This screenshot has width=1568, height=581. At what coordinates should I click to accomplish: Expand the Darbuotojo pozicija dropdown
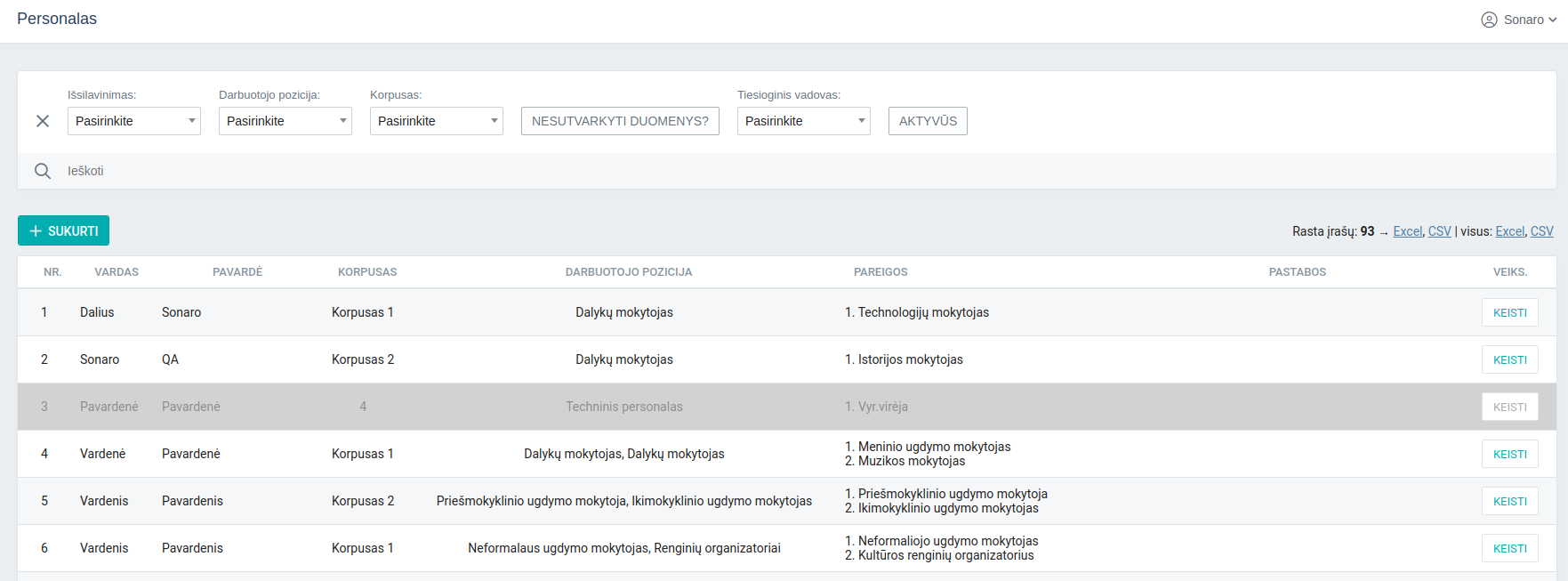point(285,121)
